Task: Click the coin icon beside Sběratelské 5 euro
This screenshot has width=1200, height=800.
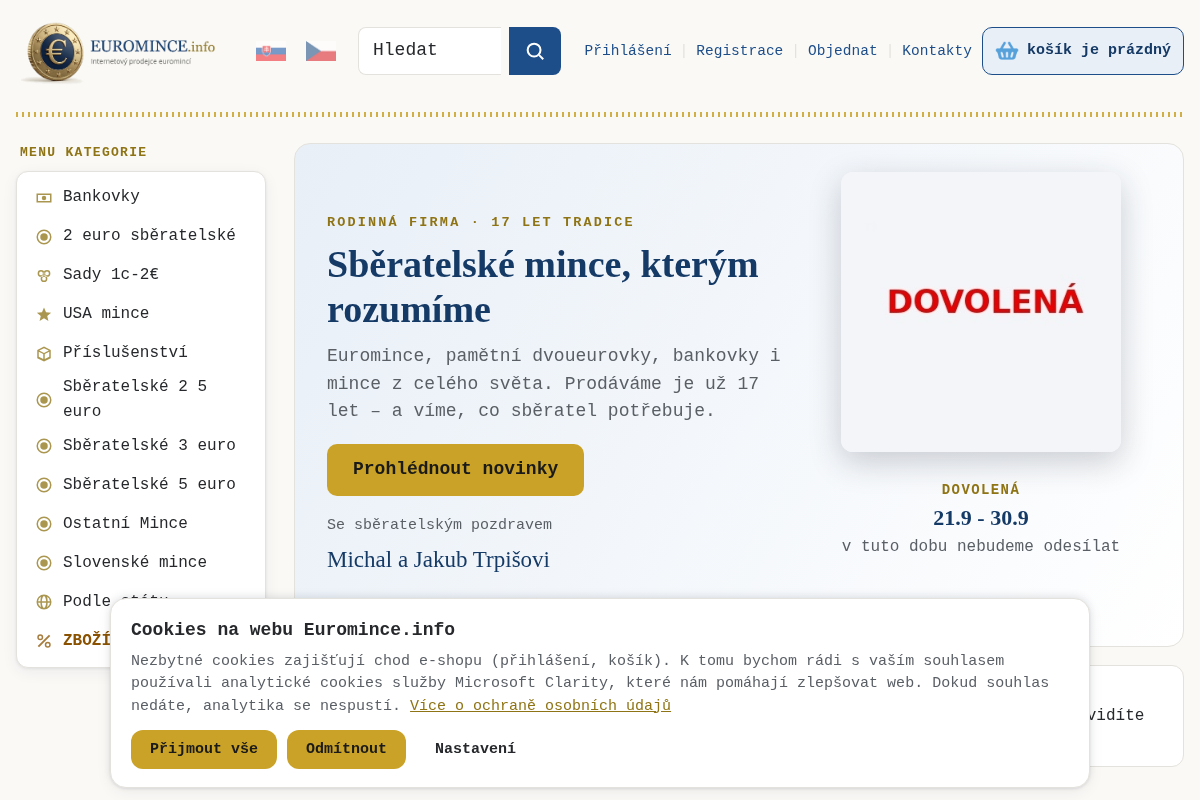Action: [44, 485]
